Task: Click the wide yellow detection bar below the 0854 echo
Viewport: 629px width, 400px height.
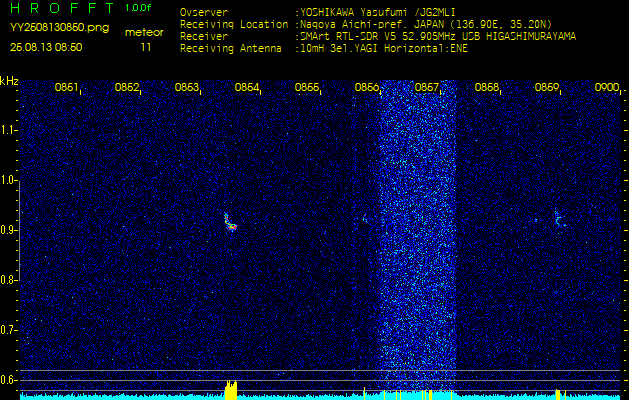Action: [231, 390]
